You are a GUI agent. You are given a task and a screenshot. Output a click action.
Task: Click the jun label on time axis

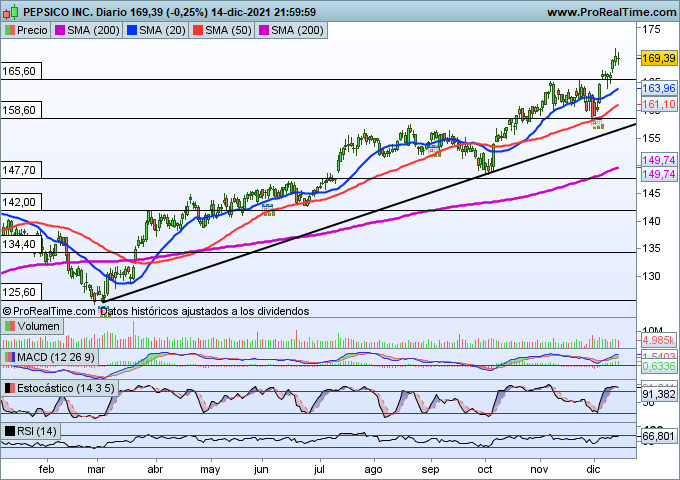(261, 470)
